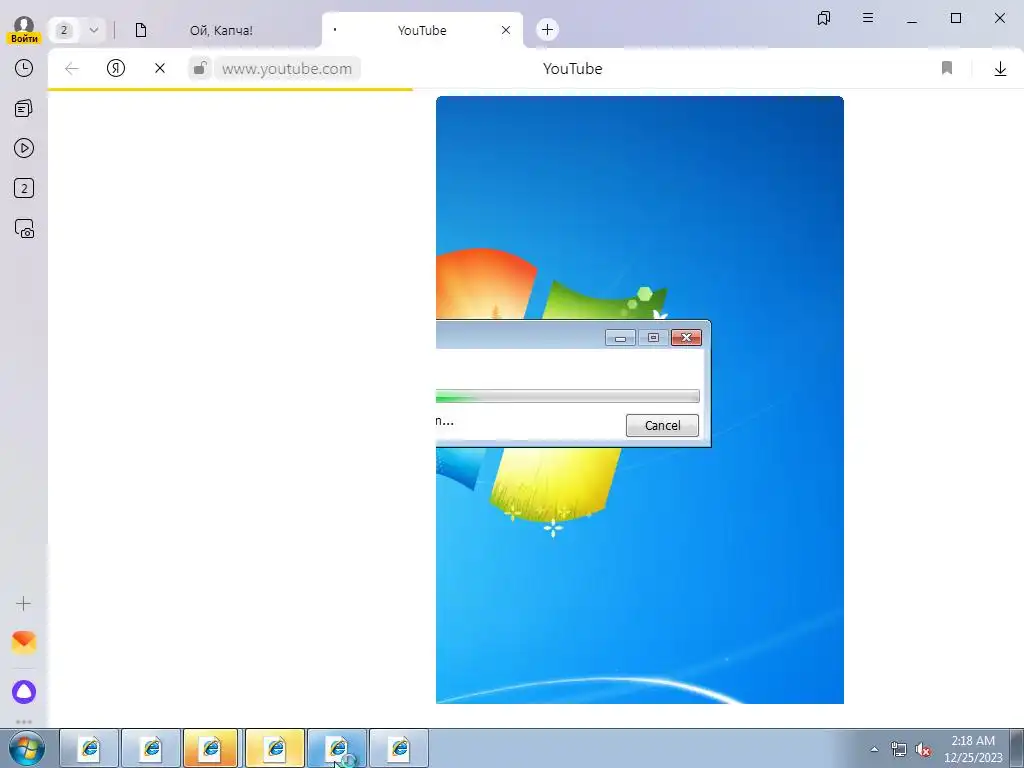Screen dimensions: 1024x768
Task: Click the network tray icon
Action: [x=899, y=750]
